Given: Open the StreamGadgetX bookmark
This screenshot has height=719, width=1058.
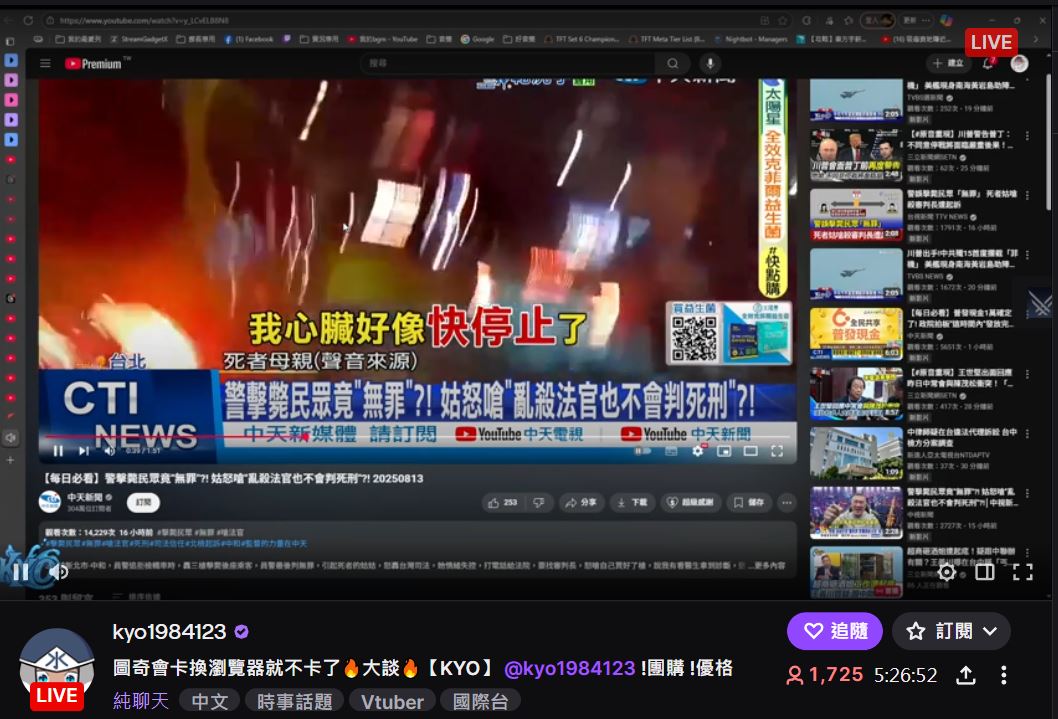Looking at the screenshot, I should [138, 39].
